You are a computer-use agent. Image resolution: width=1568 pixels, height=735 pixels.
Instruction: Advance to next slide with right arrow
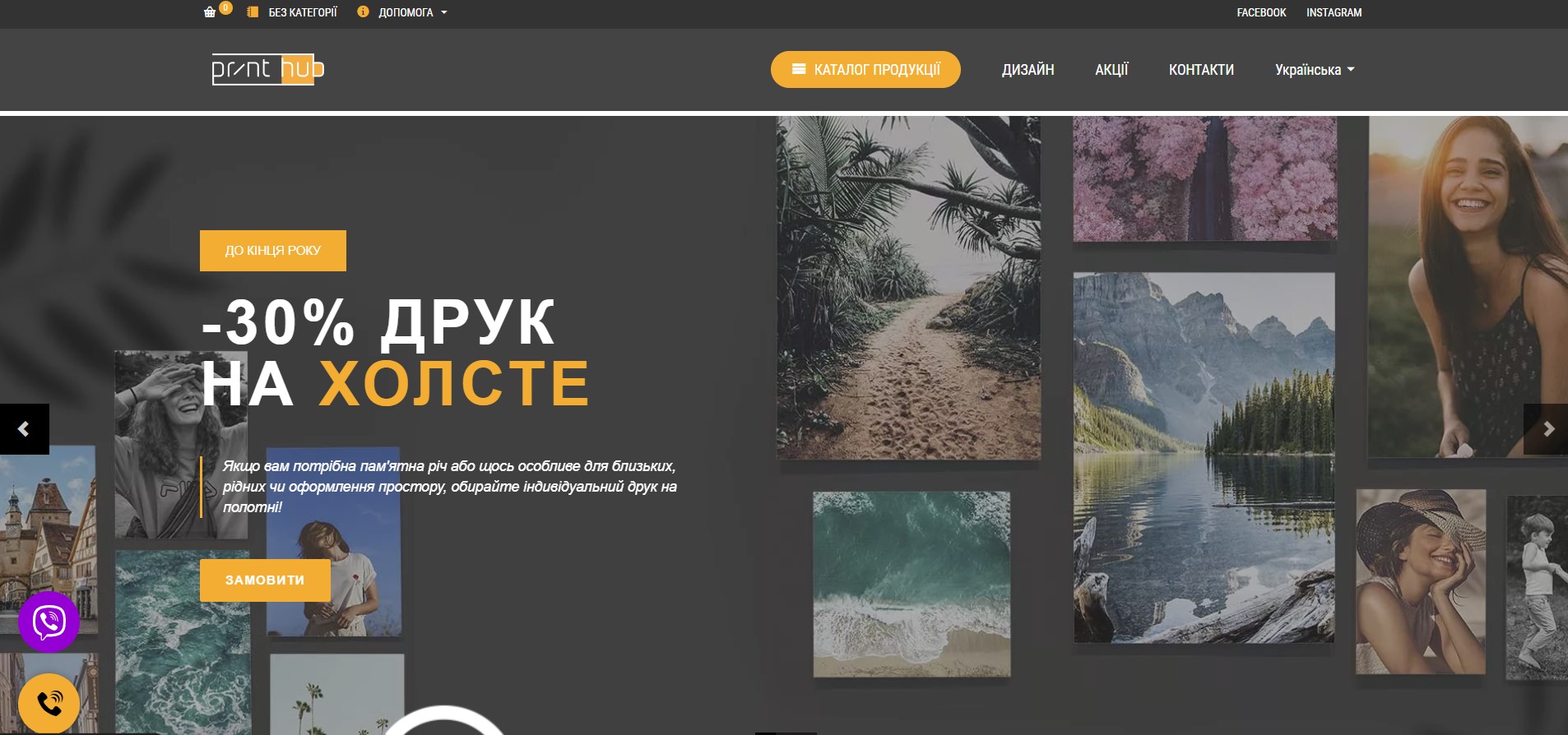1547,429
